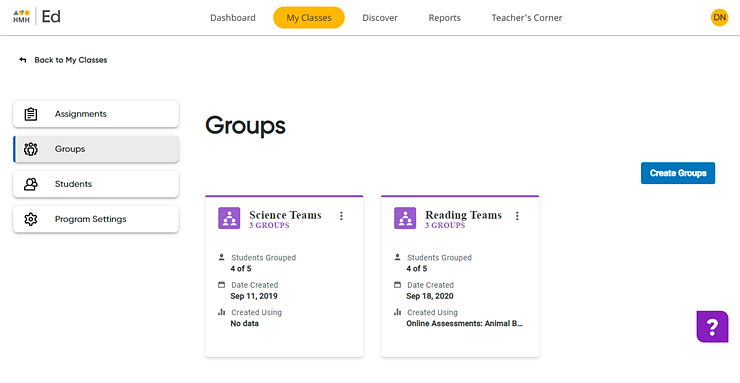Click the Assignments clipboard icon
The width and height of the screenshot is (740, 383).
pyautogui.click(x=31, y=114)
